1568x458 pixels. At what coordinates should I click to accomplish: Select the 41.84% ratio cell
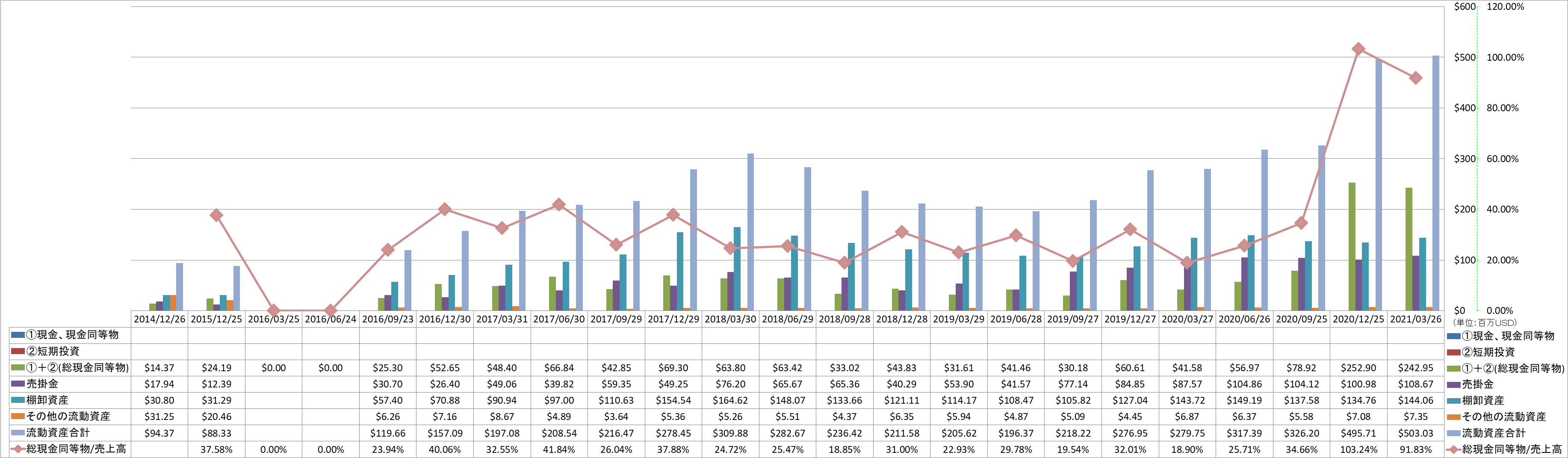pyautogui.click(x=559, y=449)
